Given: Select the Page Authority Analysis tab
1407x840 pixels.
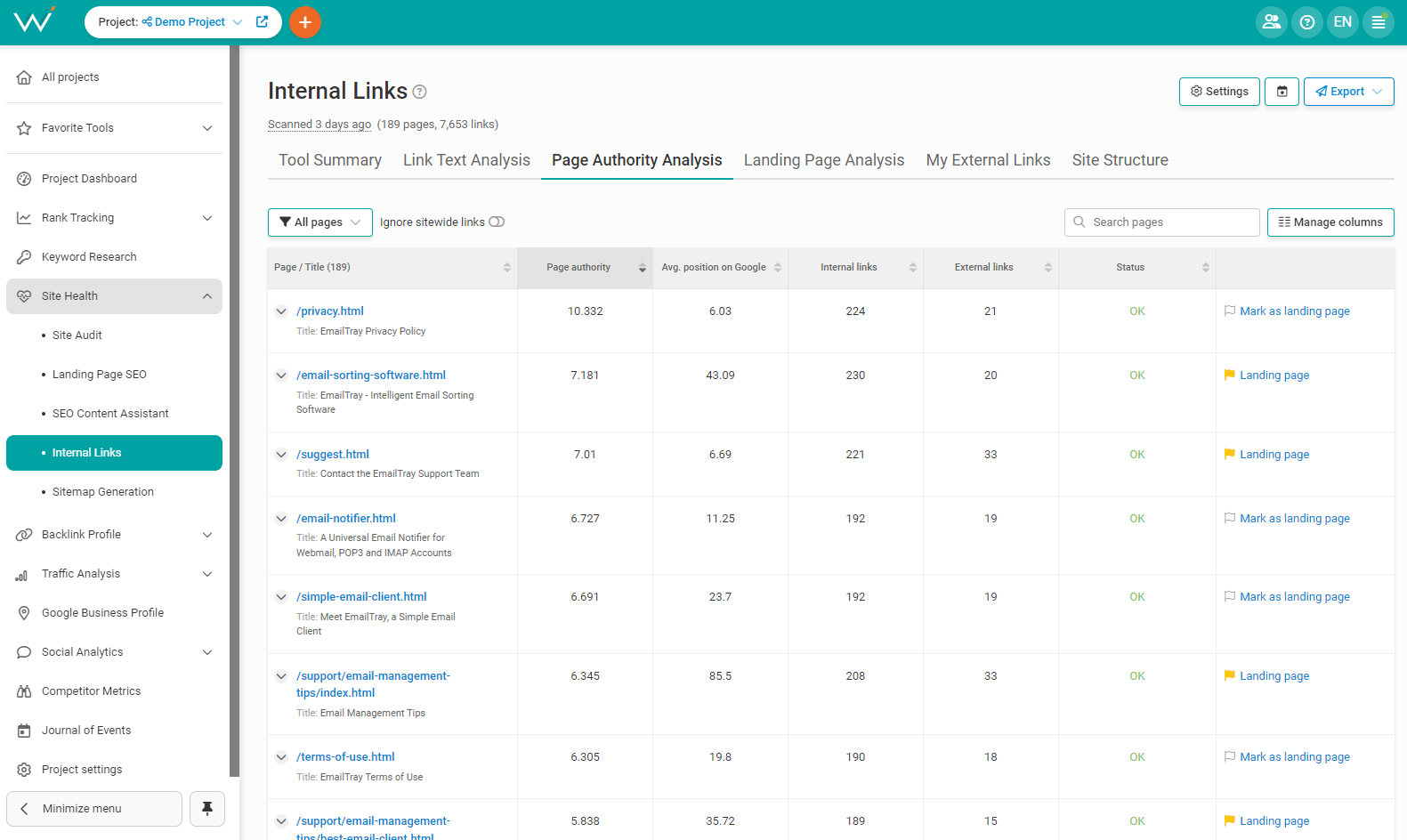Looking at the screenshot, I should coord(637,160).
